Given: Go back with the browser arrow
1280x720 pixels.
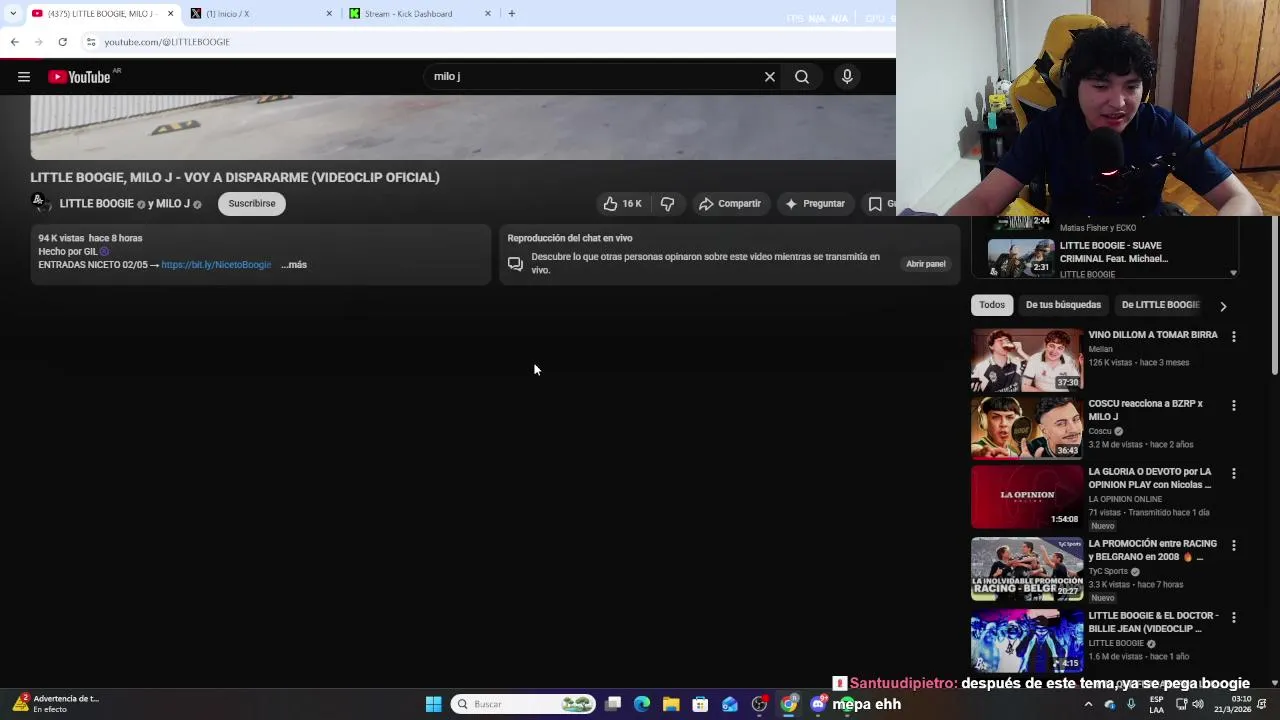Looking at the screenshot, I should click(14, 42).
